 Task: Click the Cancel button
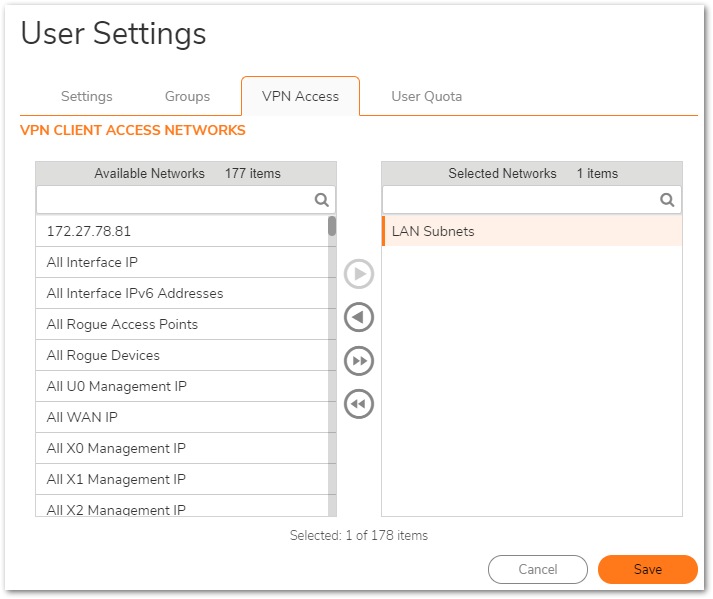537,569
